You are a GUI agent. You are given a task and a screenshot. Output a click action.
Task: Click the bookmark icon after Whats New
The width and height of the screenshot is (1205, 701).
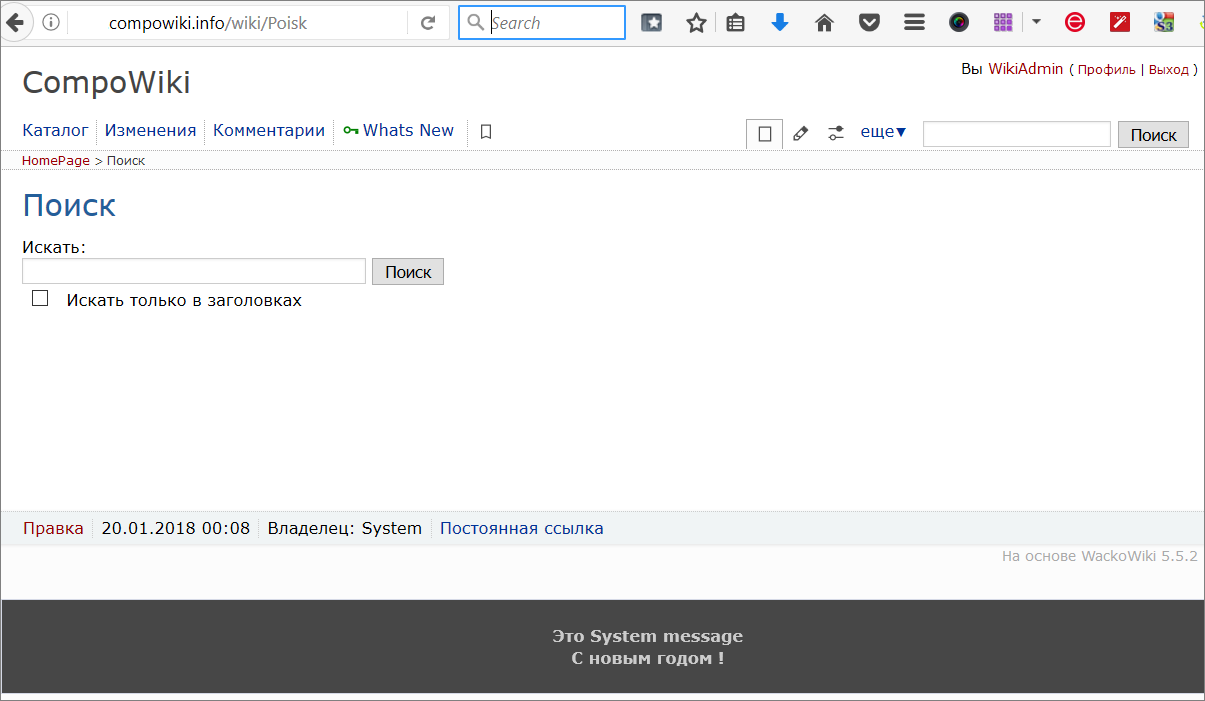[486, 131]
